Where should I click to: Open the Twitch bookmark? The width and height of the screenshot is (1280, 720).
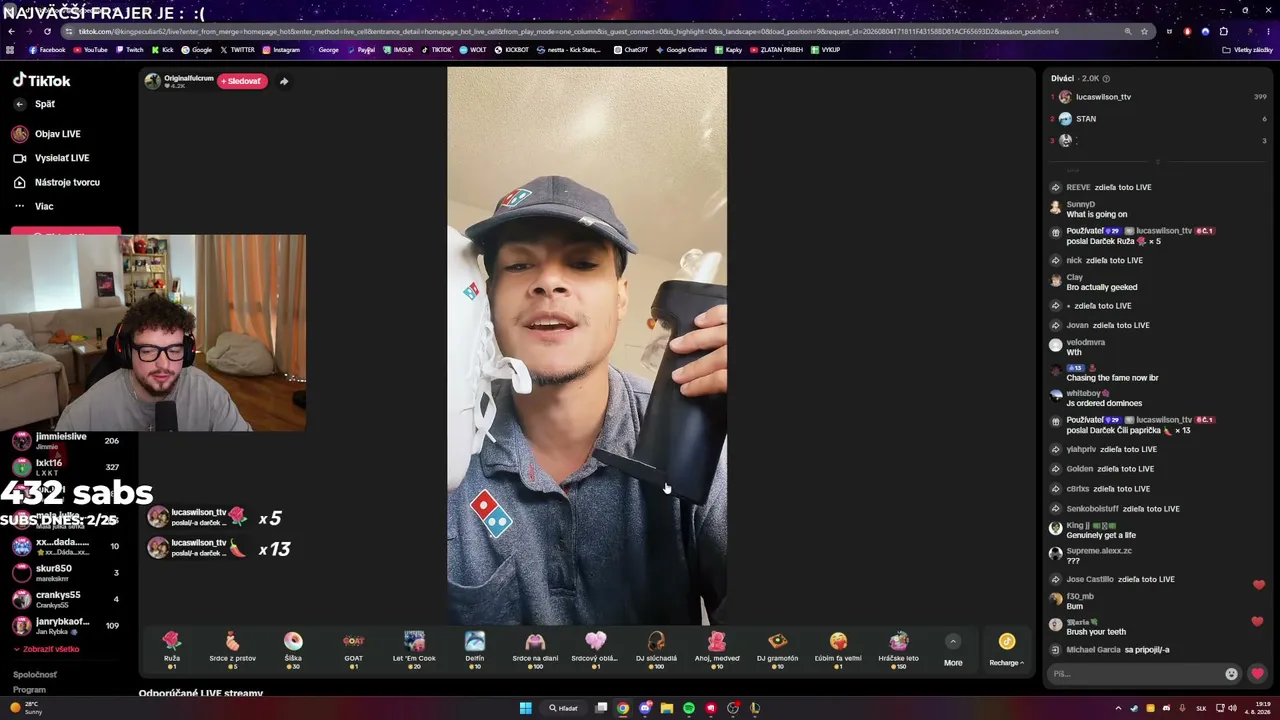pos(129,50)
